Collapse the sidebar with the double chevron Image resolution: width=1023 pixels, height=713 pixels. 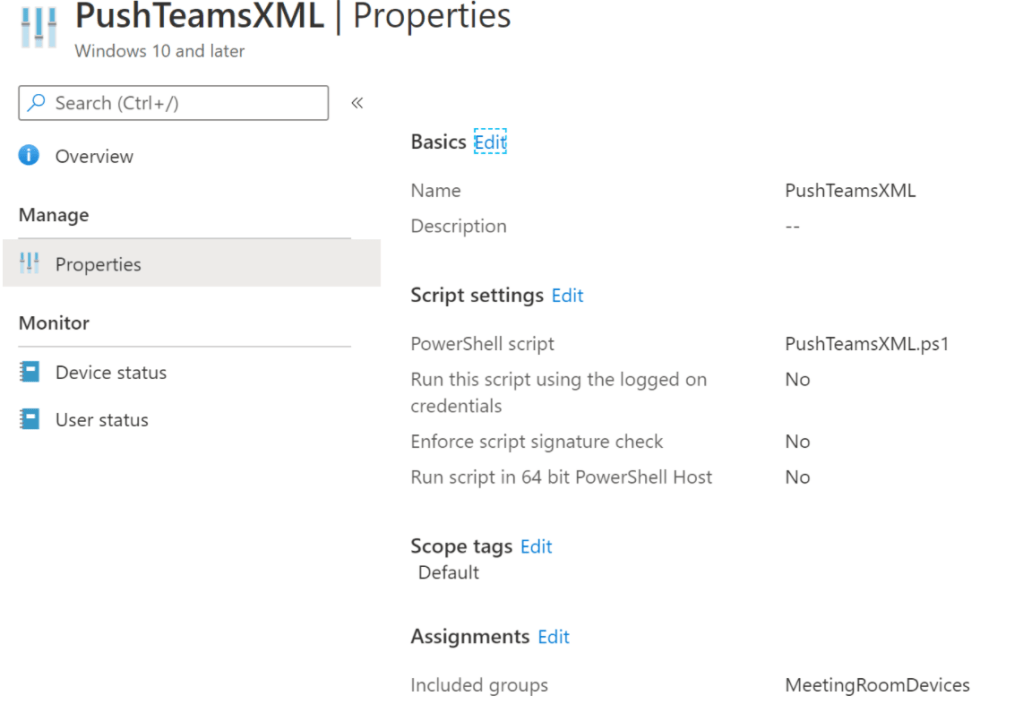click(357, 103)
